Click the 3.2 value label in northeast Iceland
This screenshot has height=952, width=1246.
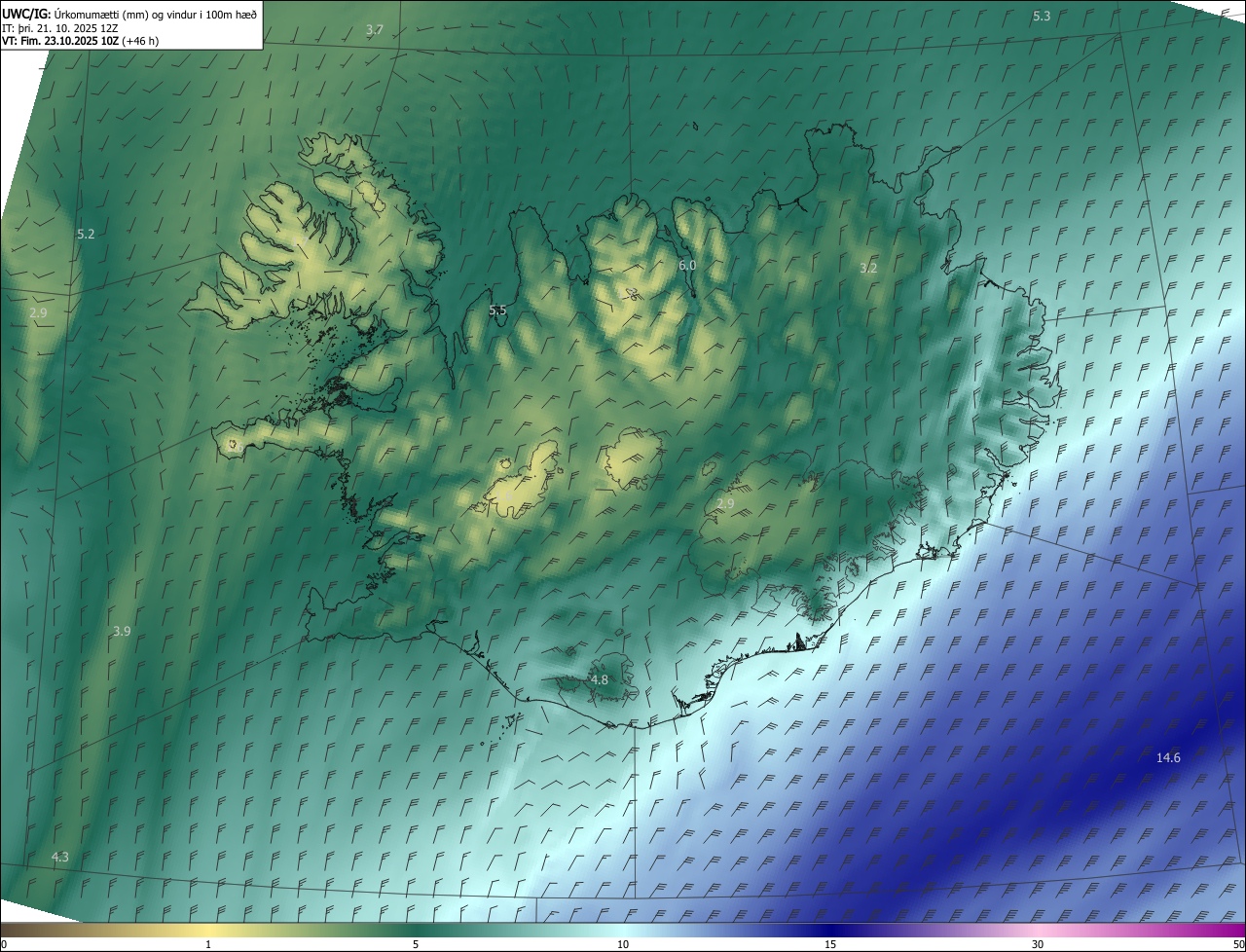point(869,267)
